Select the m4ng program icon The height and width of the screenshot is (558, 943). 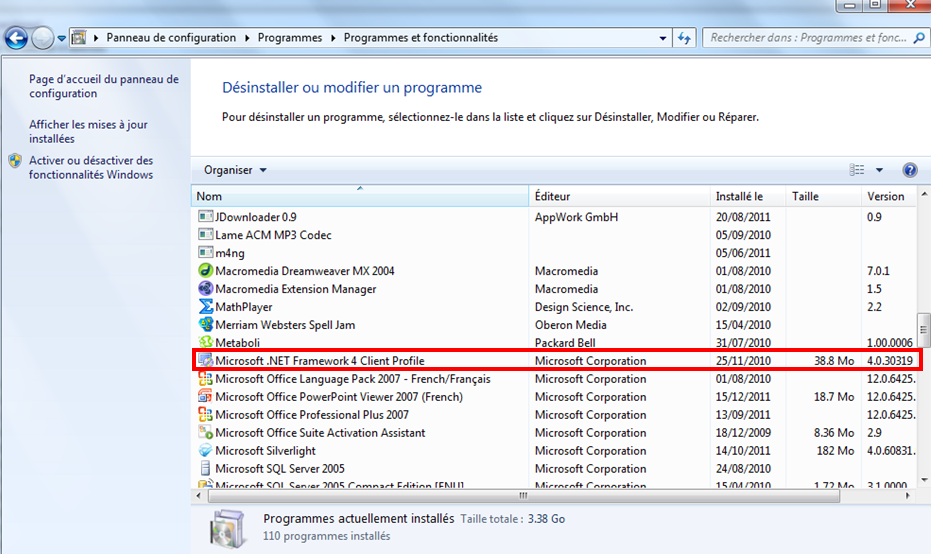206,253
